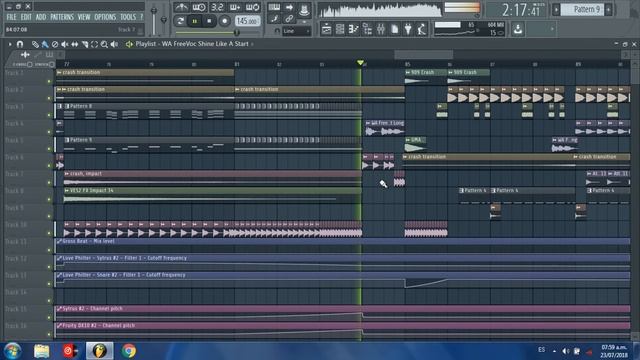This screenshot has height=360, width=640.
Task: Click the tempo tapper icon
Action: tap(422, 29)
